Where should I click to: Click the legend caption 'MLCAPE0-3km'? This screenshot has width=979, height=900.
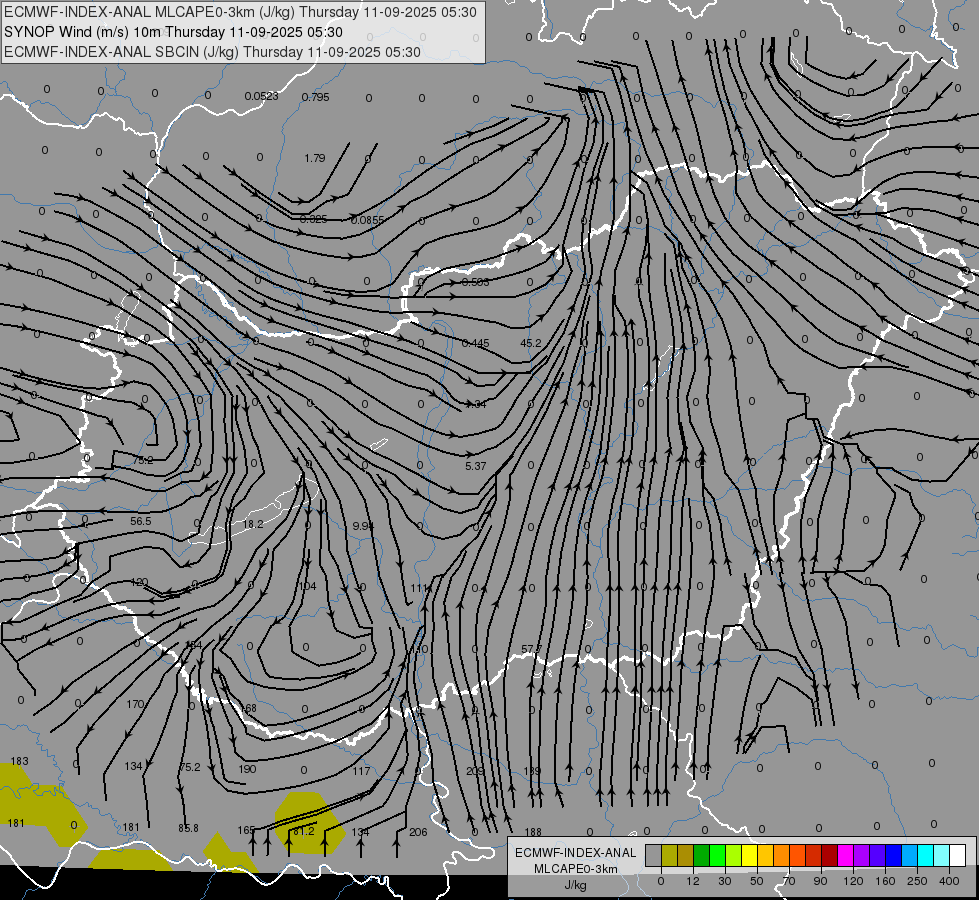click(575, 869)
